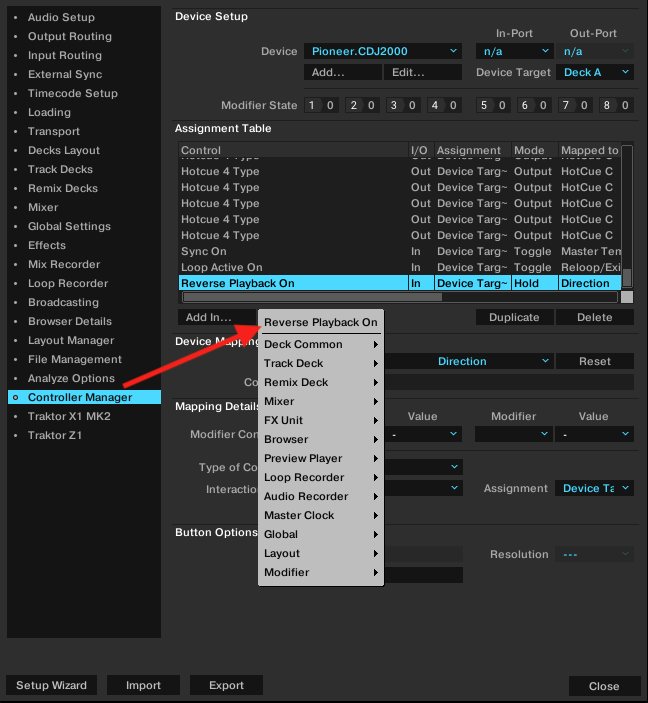This screenshot has height=703, width=648.
Task: Reset the Direction device mapping
Action: tap(594, 361)
